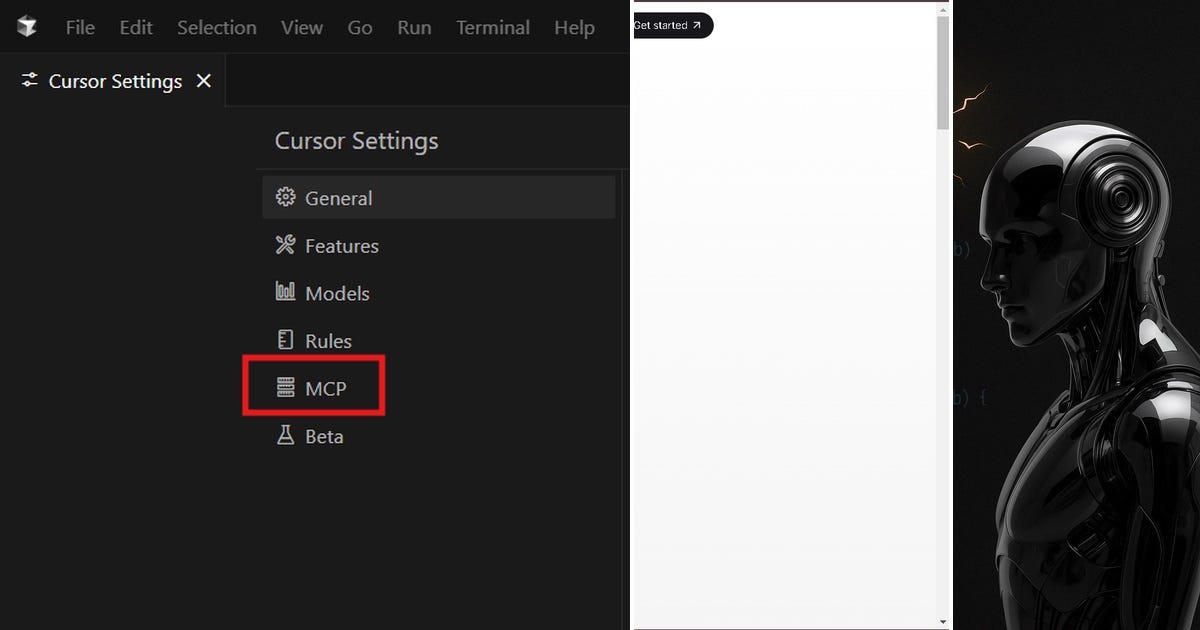Click the scrollbar up arrow
Viewport: 1200px width, 630px height.
[943, 8]
